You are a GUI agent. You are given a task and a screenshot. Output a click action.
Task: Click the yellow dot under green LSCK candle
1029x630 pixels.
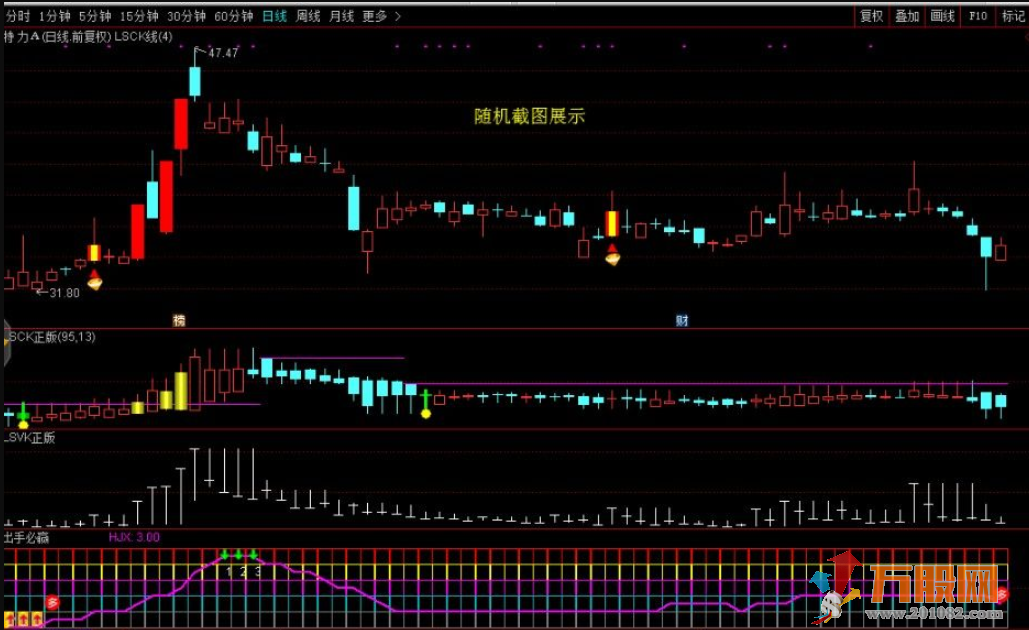426,413
